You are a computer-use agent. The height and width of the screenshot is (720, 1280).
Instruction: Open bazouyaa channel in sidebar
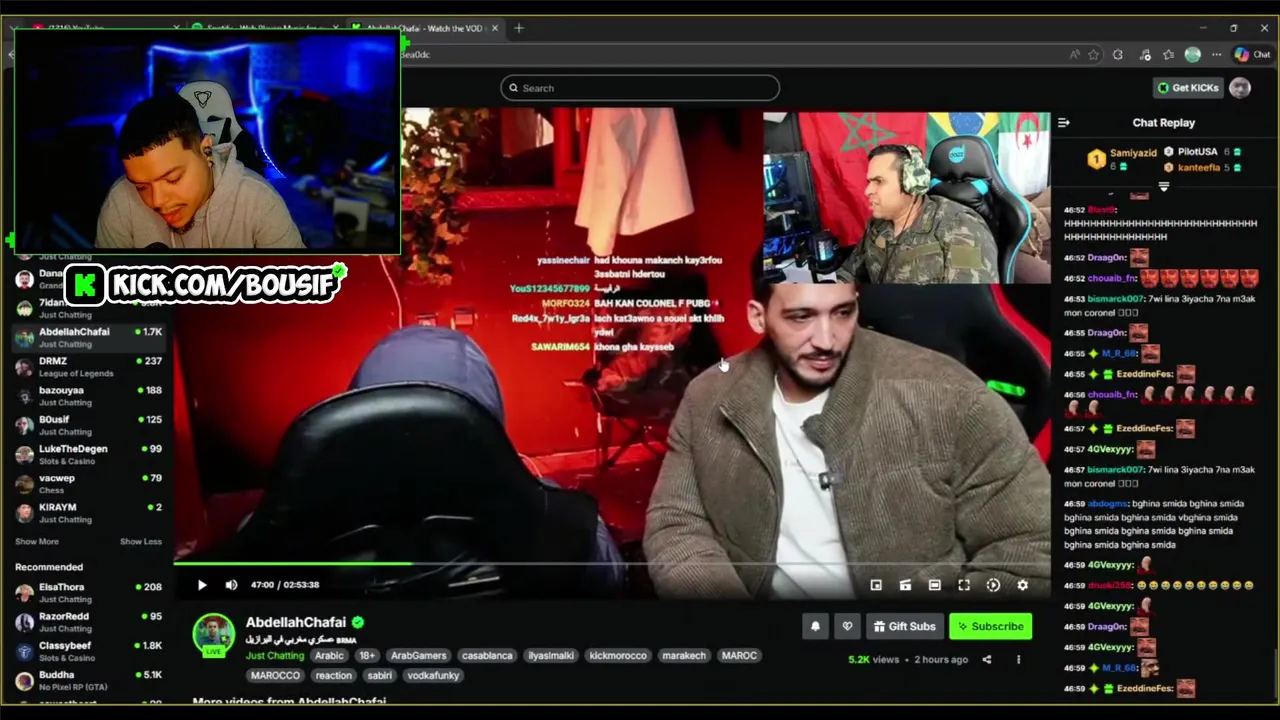[x=88, y=396]
